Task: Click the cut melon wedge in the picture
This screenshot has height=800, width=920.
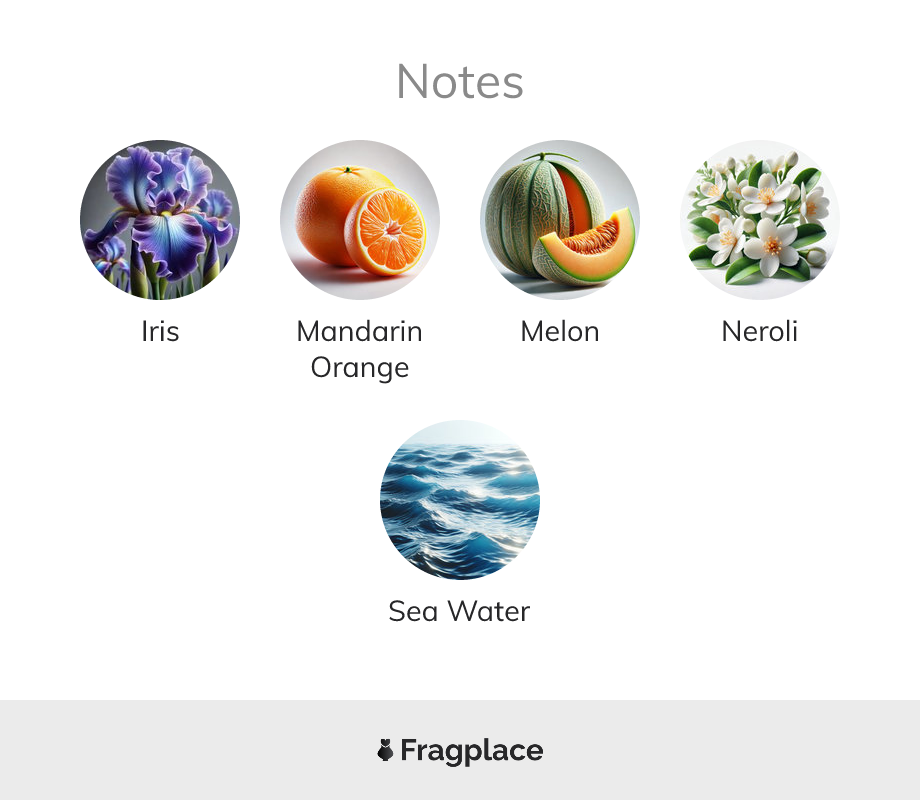Action: (585, 245)
